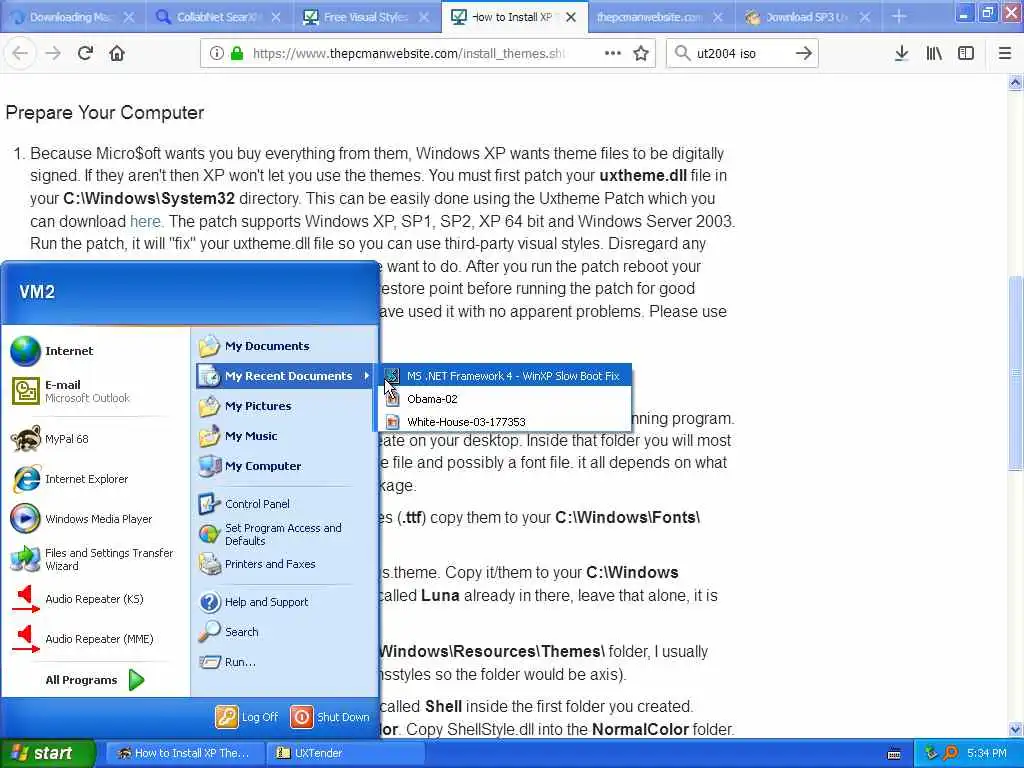Click the on-screen keyboard tray icon

(894, 754)
